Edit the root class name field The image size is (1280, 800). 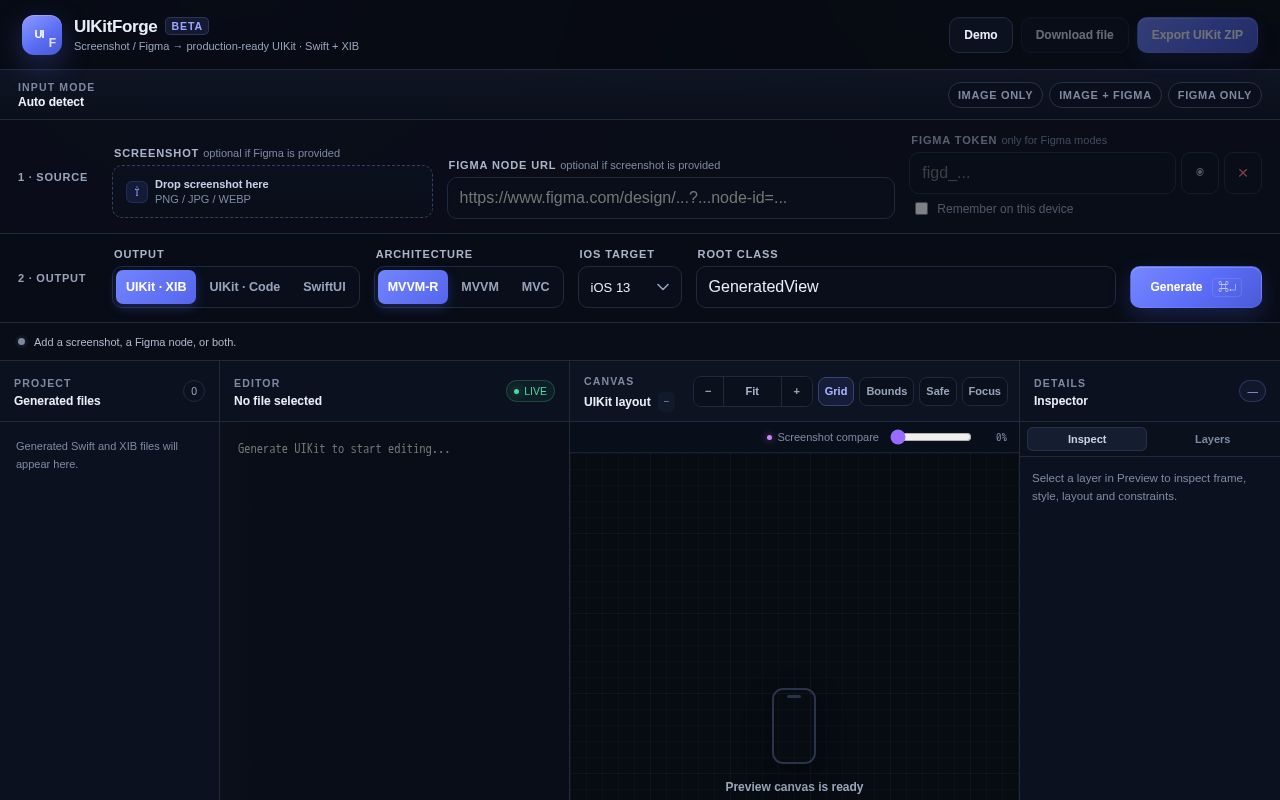click(x=906, y=287)
